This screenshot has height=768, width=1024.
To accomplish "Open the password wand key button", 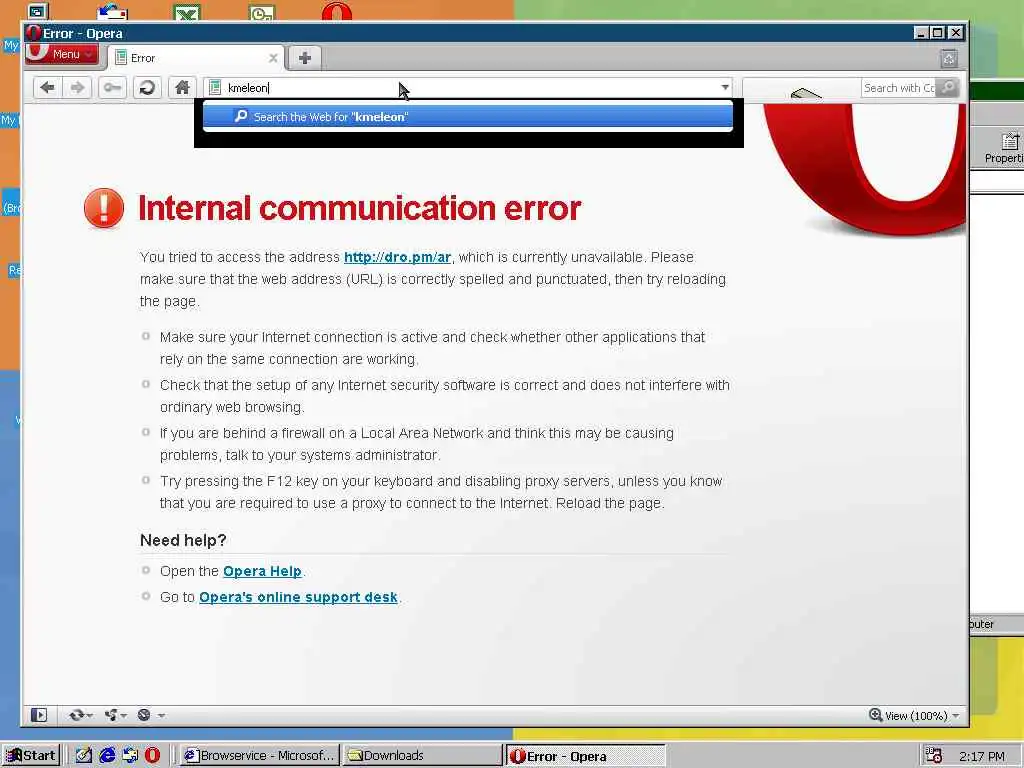I will tap(112, 88).
